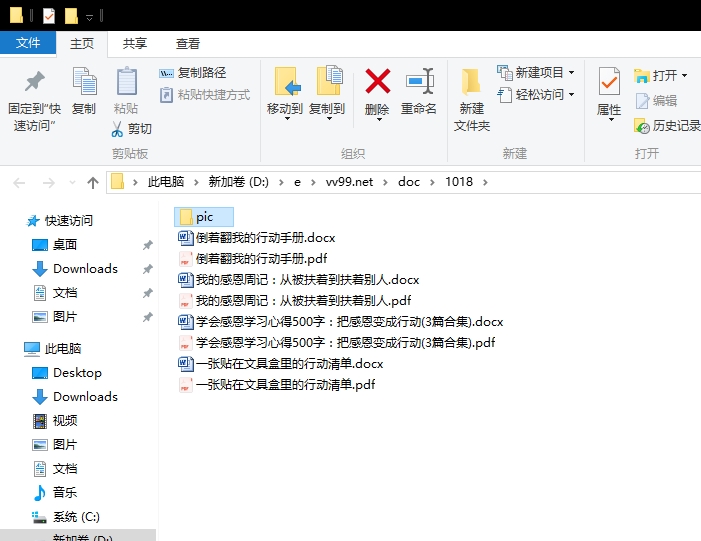The width and height of the screenshot is (701, 541).
Task: Select 倒着翻我的行动手册.docx
Action: tap(257, 238)
